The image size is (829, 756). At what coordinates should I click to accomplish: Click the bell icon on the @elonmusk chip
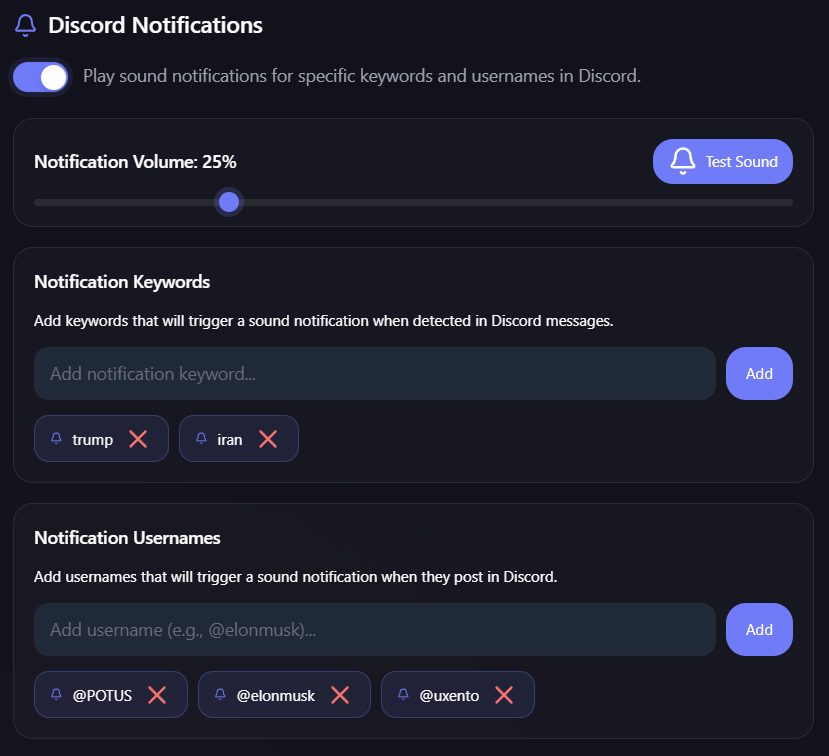pos(220,695)
